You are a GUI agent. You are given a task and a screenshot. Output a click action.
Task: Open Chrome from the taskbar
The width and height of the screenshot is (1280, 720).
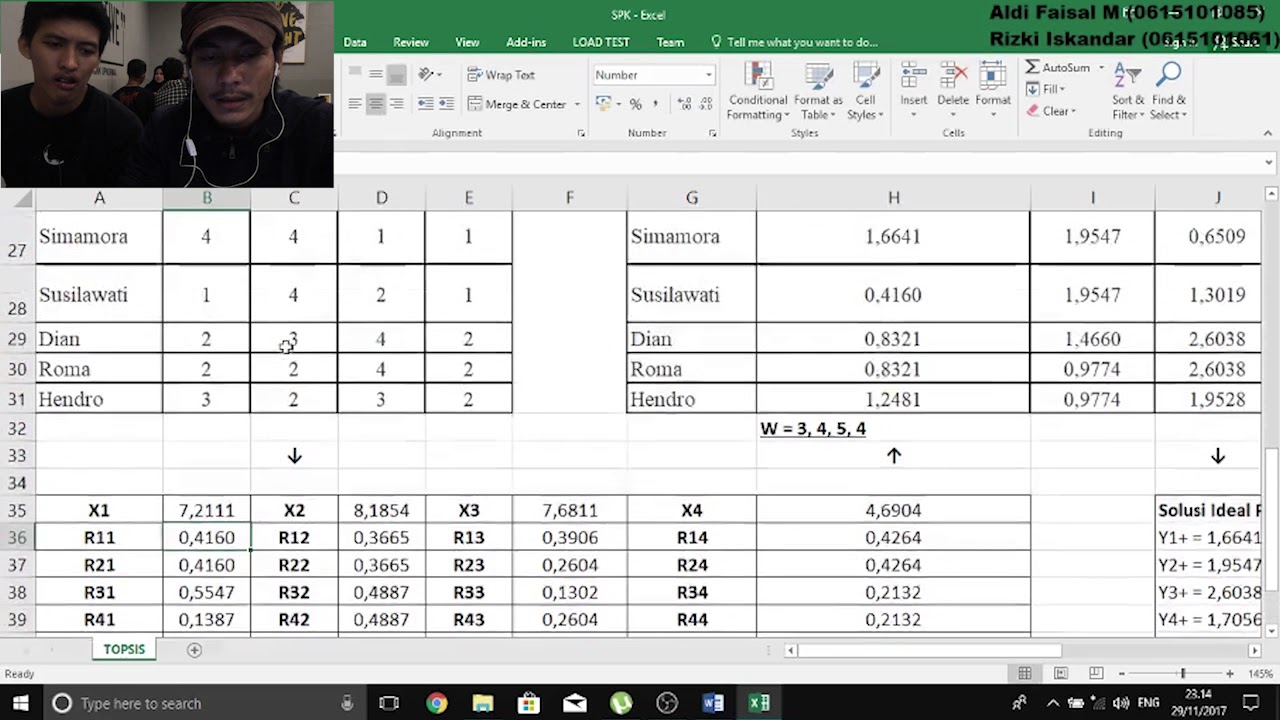[x=436, y=703]
